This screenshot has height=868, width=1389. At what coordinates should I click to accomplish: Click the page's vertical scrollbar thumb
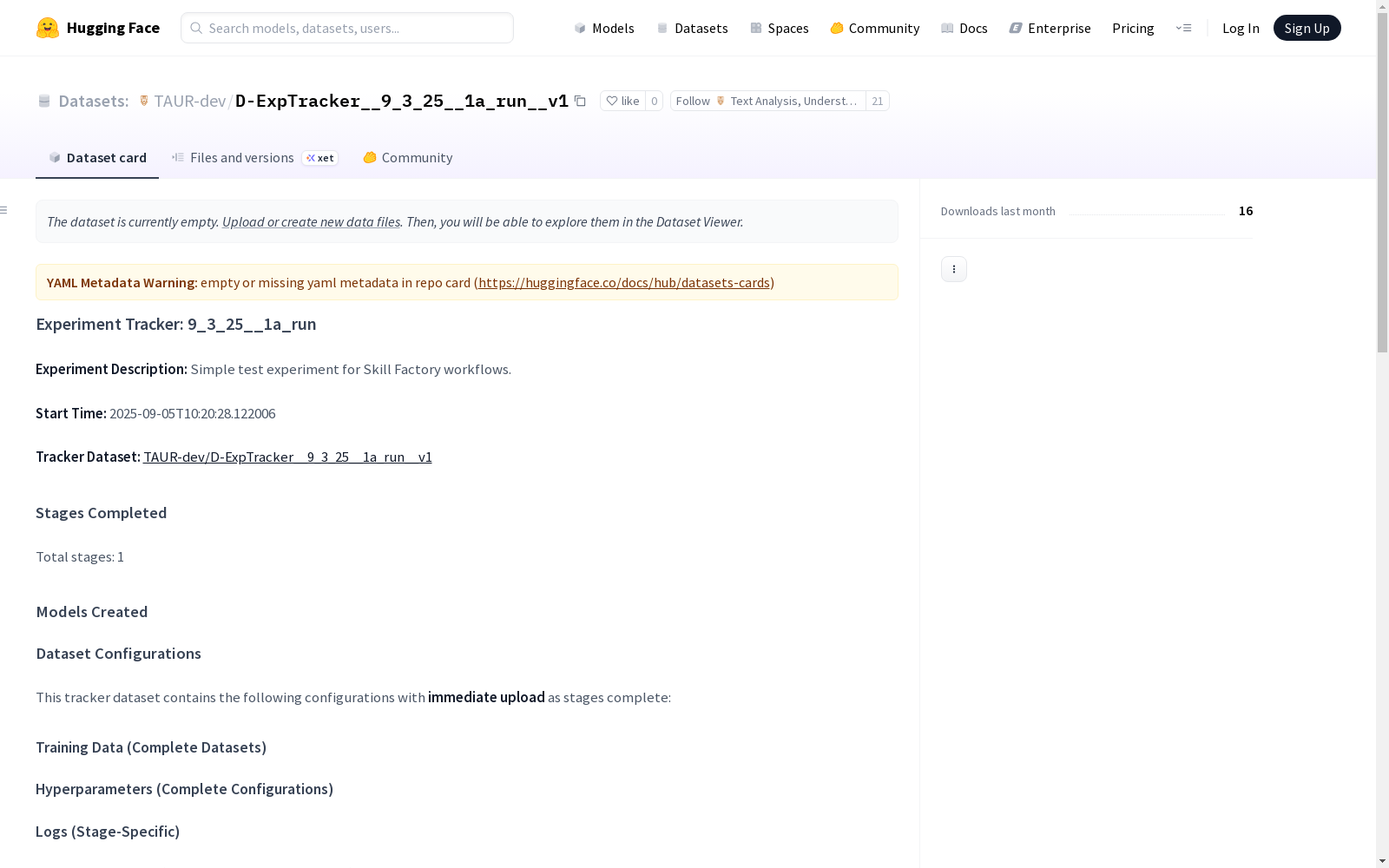coord(1382,182)
